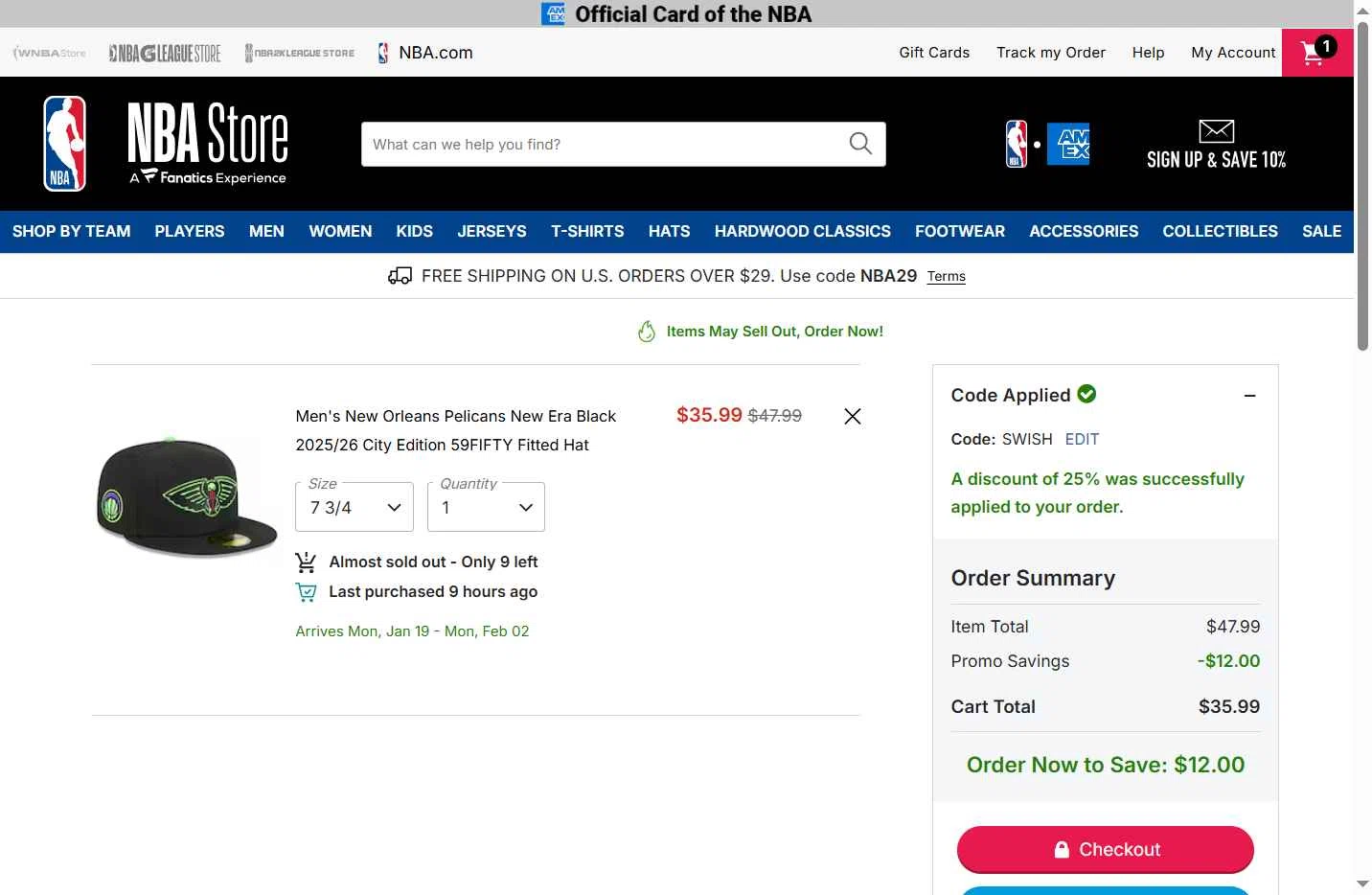Remove the Pelicans hat with X icon
The image size is (1372, 895).
click(x=853, y=416)
